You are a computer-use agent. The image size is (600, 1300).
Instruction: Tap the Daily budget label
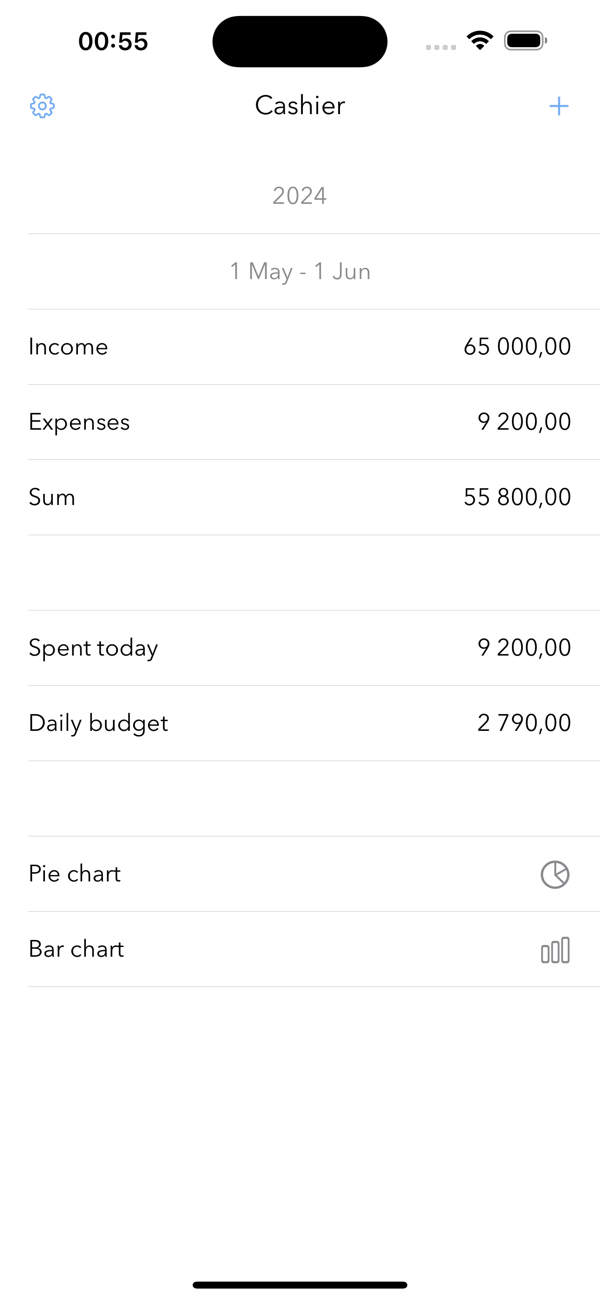tap(98, 723)
